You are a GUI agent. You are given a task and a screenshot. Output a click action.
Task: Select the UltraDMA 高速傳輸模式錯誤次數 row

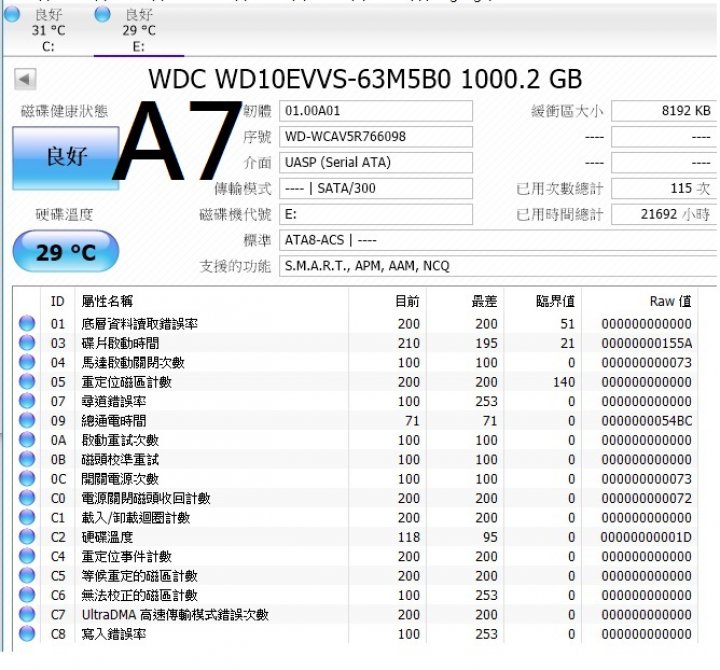355,614
